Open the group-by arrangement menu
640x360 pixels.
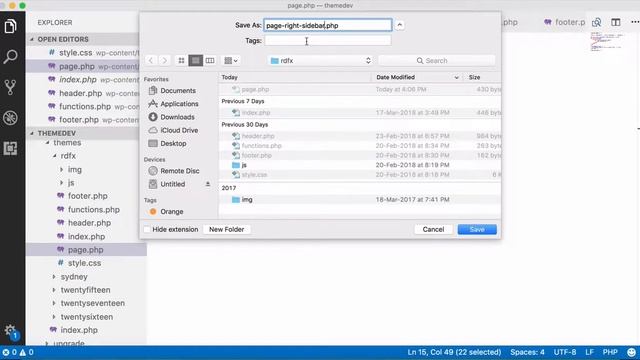tap(231, 60)
